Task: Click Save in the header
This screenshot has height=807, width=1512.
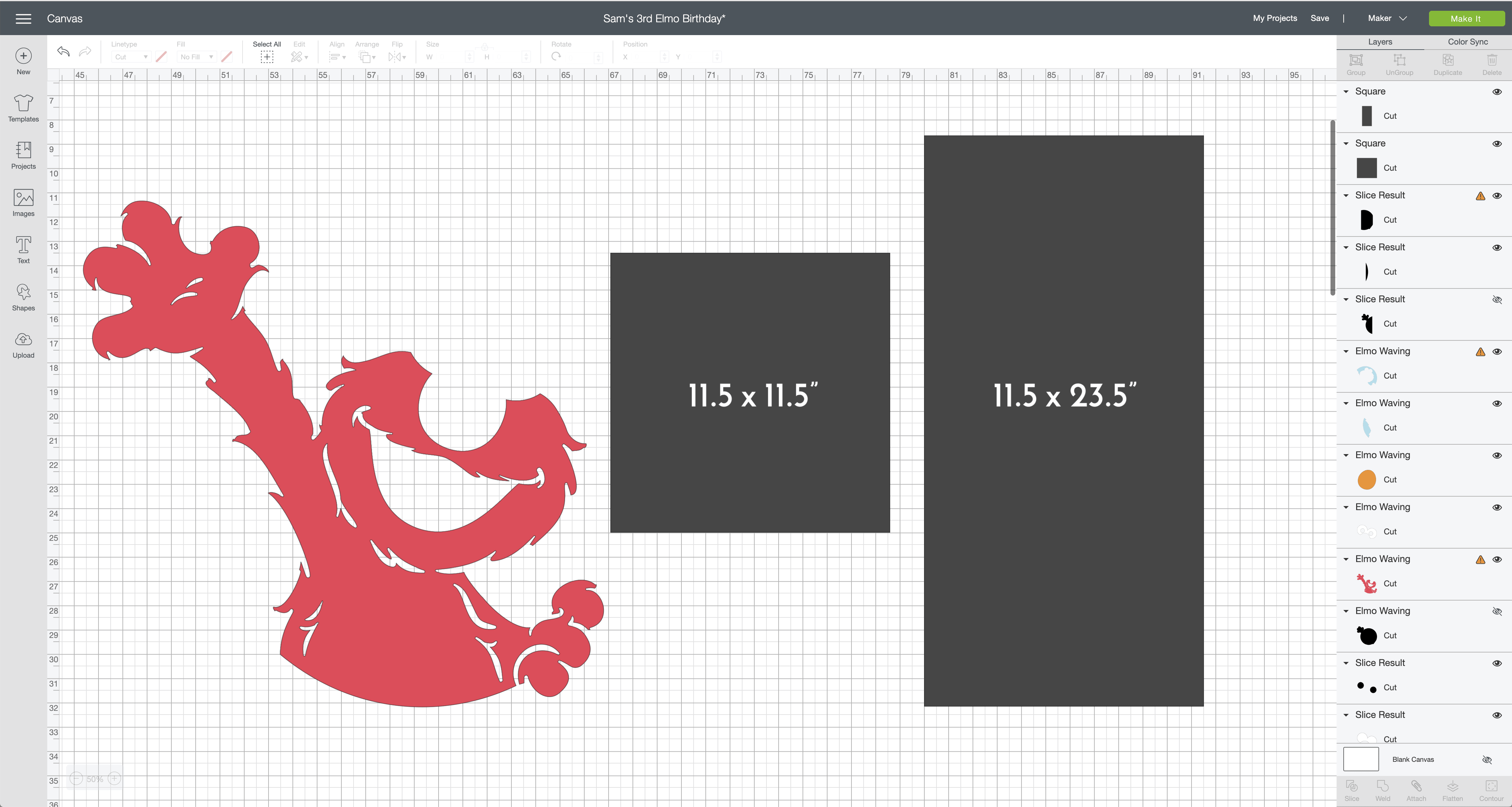Action: coord(1319,18)
